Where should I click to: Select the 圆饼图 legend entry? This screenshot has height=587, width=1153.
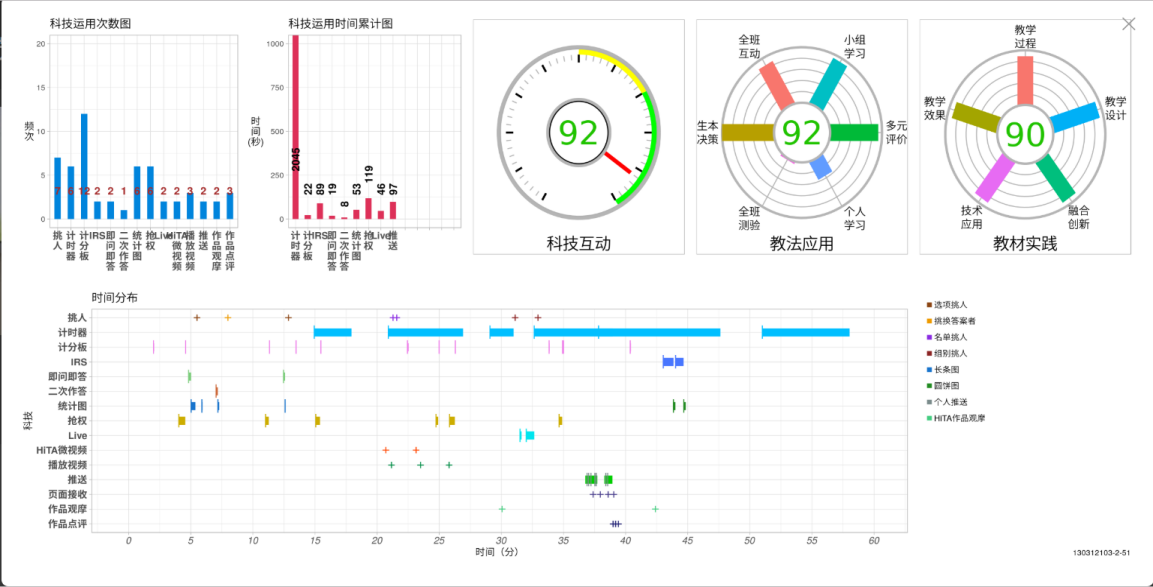[950, 385]
